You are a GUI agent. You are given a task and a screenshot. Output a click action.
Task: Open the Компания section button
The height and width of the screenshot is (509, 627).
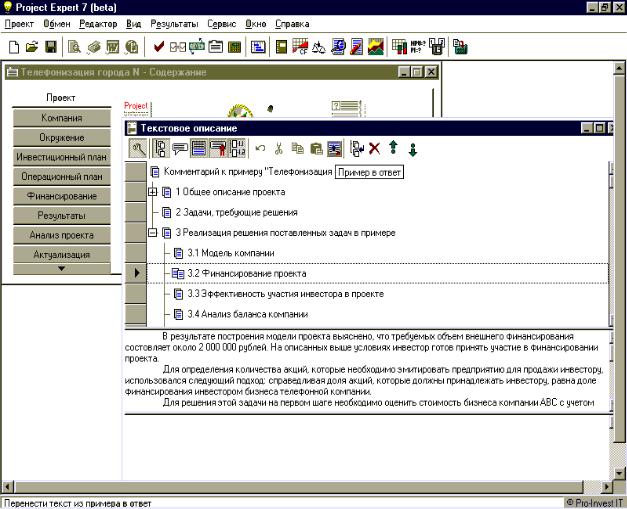click(62, 118)
